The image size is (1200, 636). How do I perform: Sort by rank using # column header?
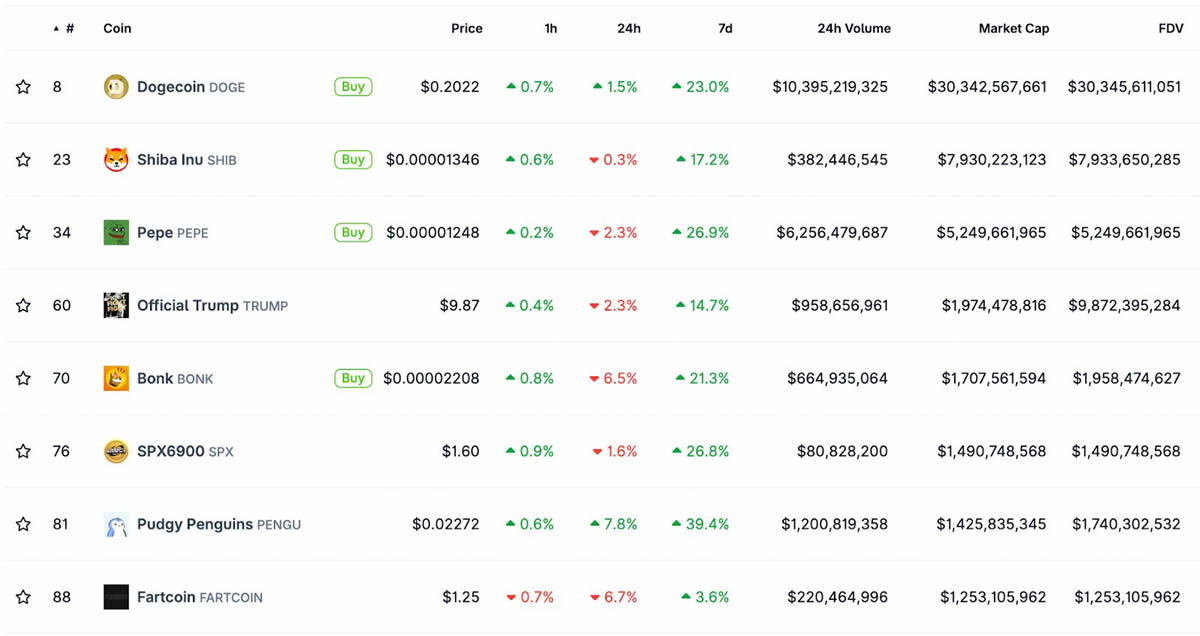click(x=69, y=29)
